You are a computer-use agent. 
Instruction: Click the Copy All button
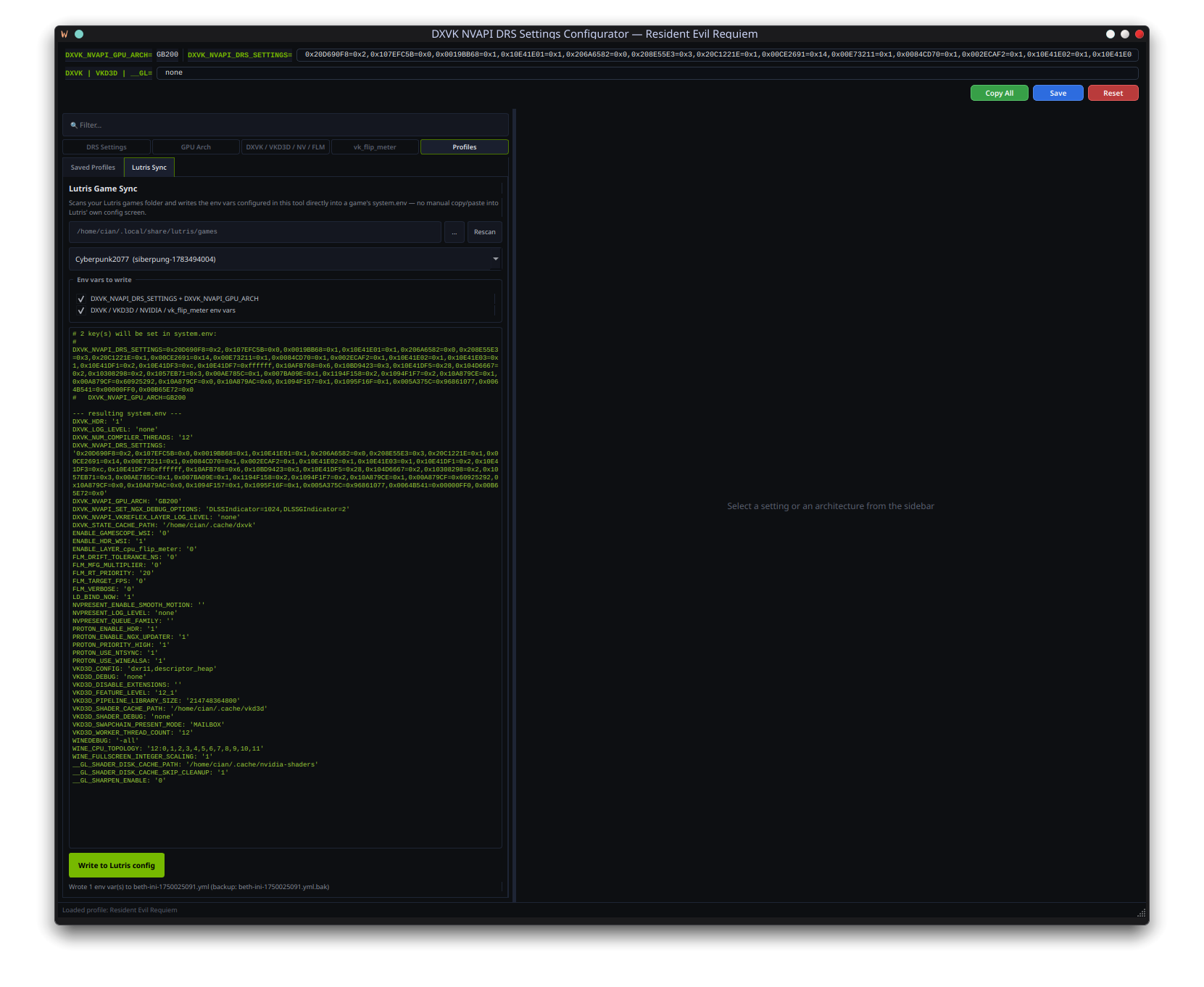[x=999, y=93]
